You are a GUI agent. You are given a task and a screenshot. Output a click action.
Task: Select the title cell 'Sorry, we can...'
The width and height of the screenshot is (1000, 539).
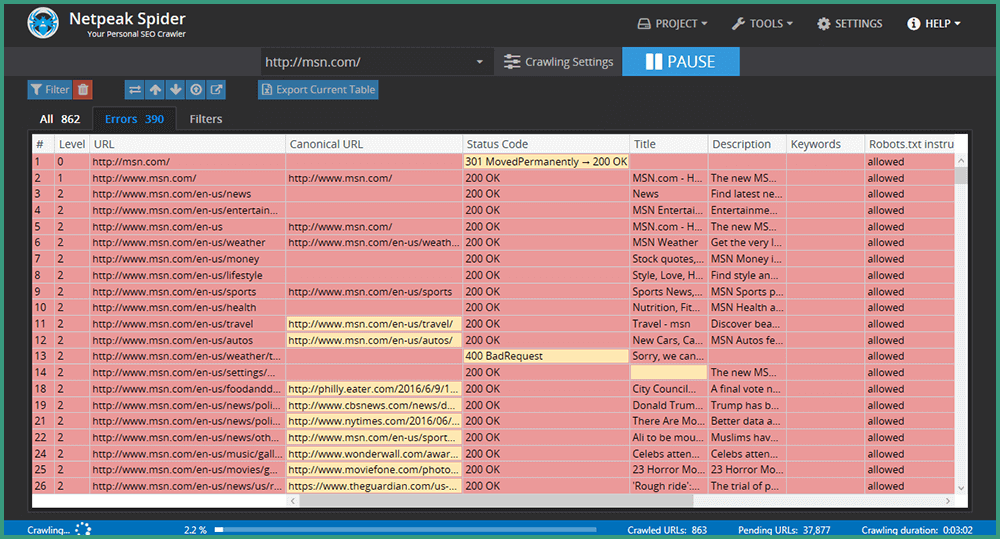click(x=668, y=356)
